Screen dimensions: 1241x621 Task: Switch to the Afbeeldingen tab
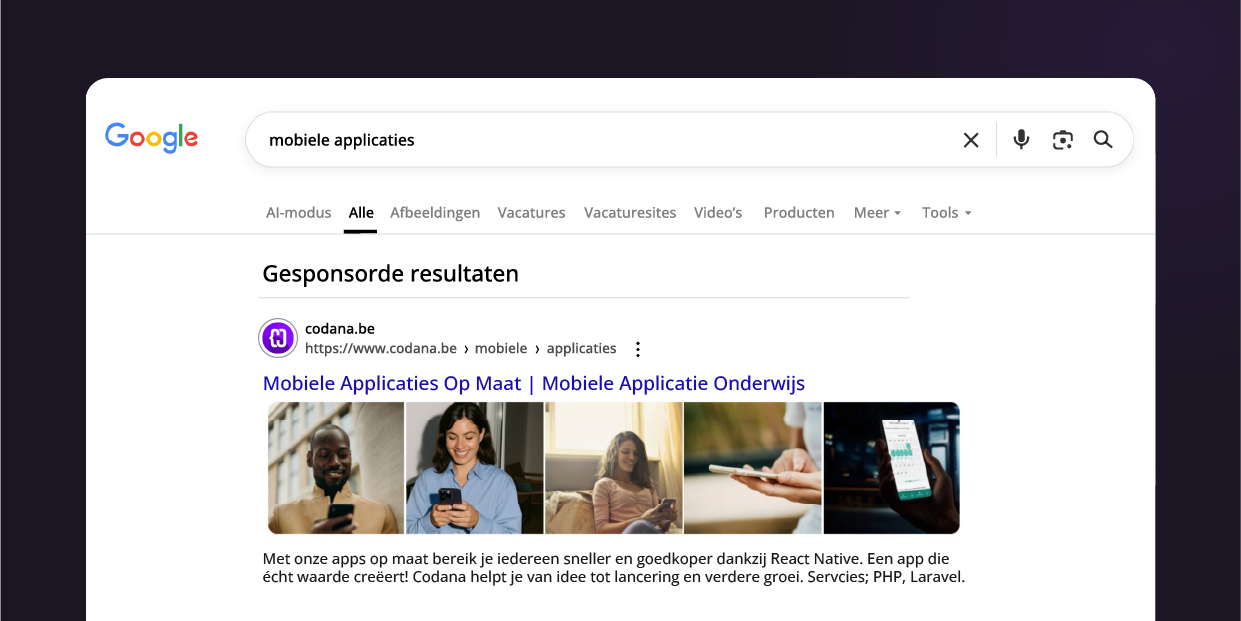click(435, 212)
